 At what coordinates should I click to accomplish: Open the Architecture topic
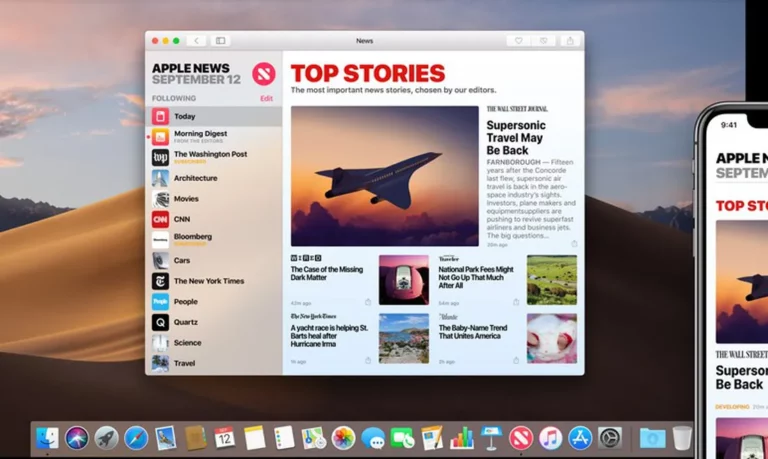pyautogui.click(x=214, y=178)
